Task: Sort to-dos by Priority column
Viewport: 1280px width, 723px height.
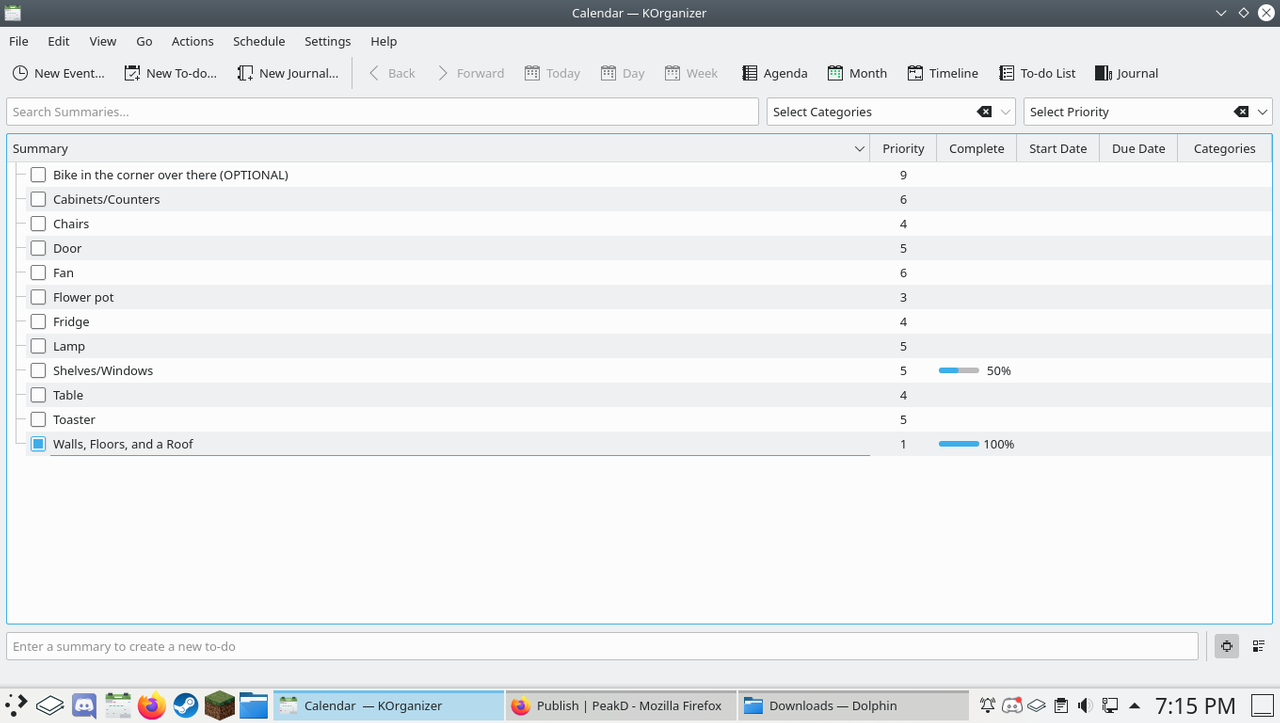Action: [x=903, y=148]
